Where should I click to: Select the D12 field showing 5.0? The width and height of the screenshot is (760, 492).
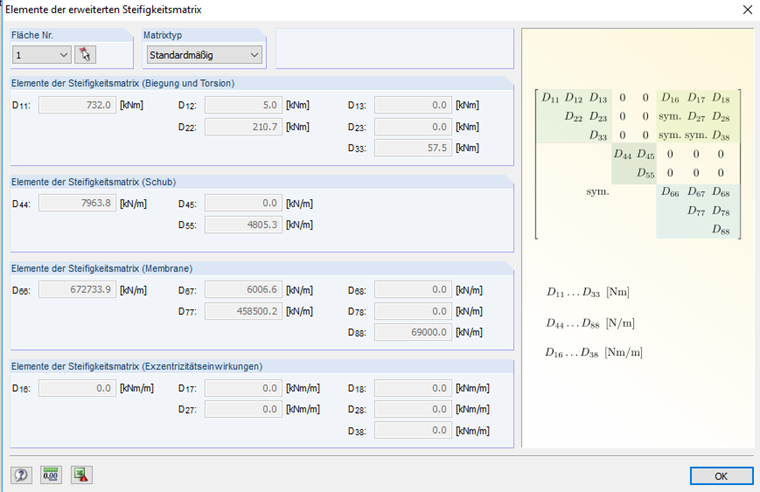[x=244, y=105]
